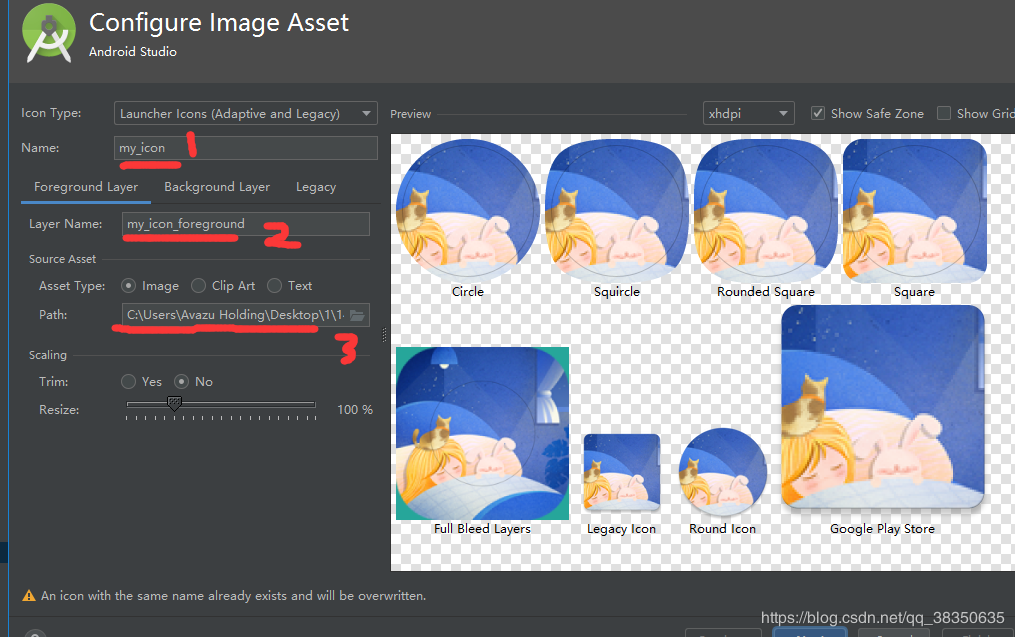Toggle the Show Safe Zone checkbox

[x=818, y=113]
